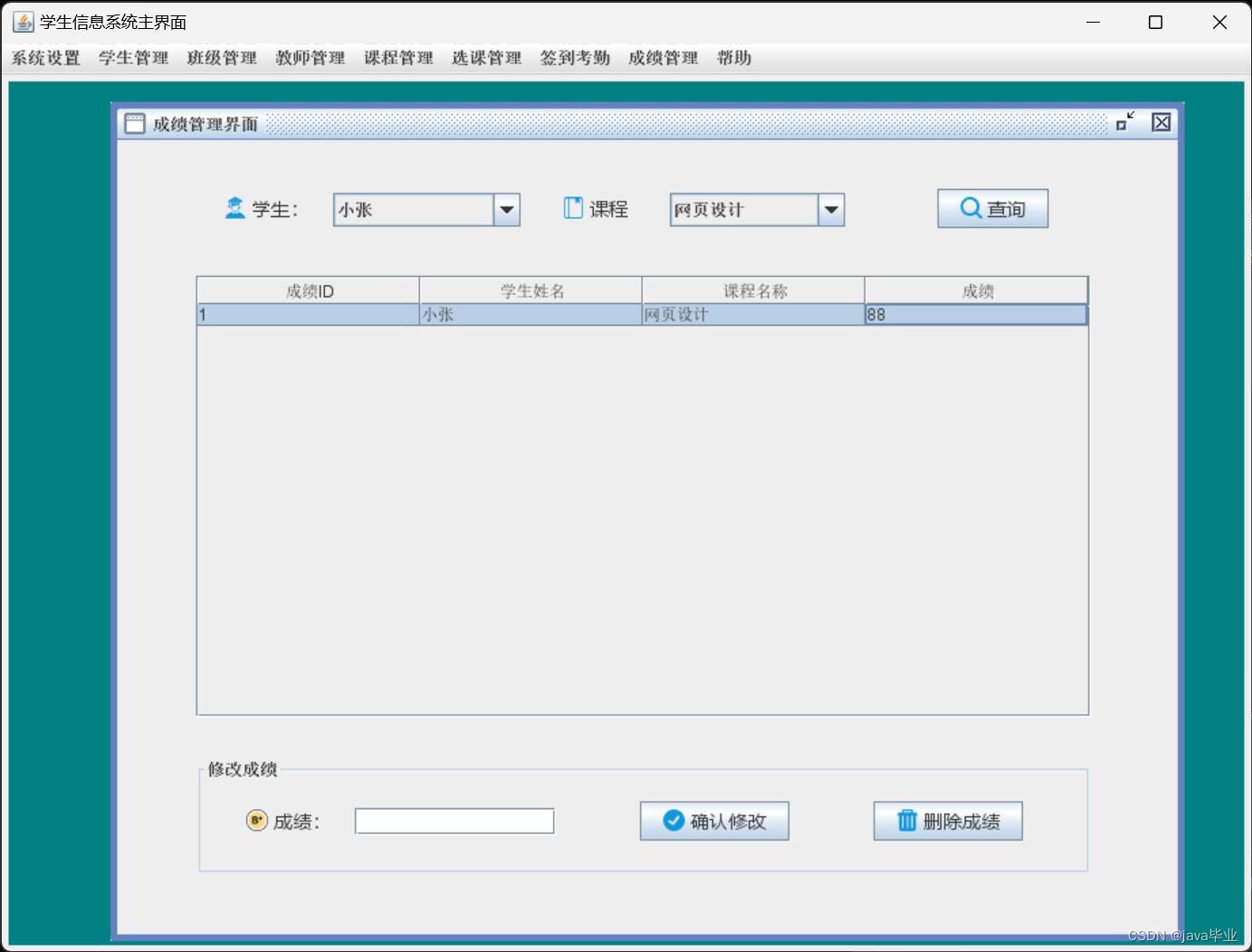
Task: Open the 帮助 menu
Action: tap(733, 58)
